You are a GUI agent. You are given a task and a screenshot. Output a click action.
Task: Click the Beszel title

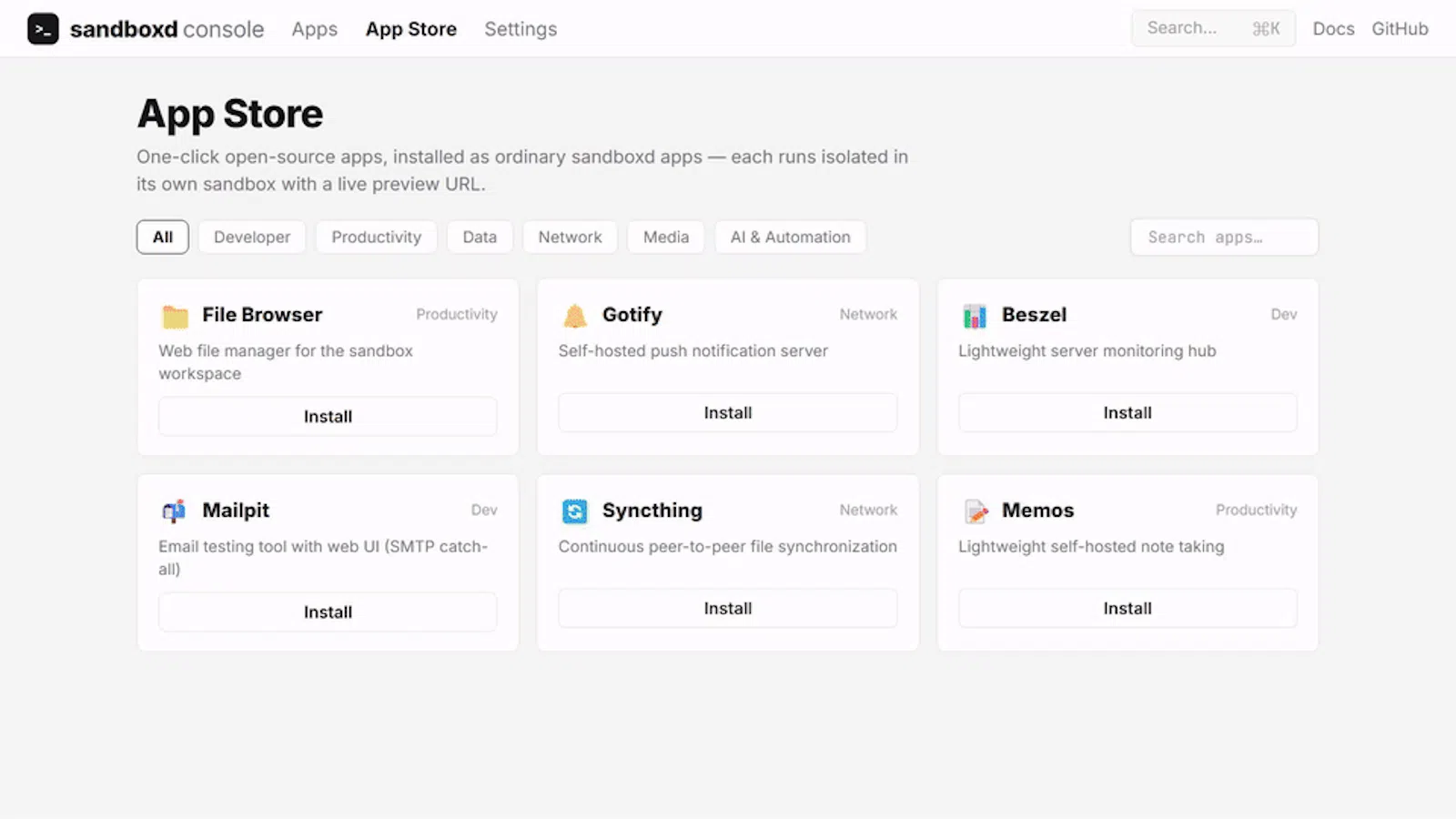tap(1034, 315)
